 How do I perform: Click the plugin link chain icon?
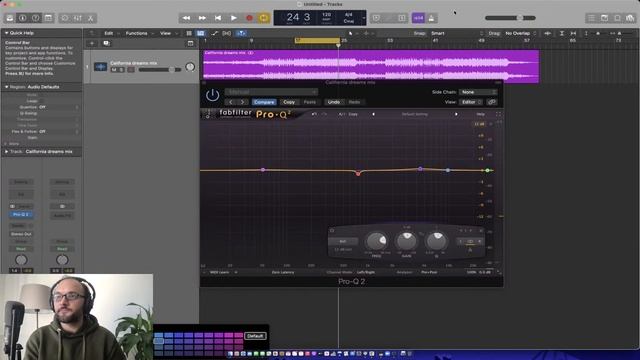coord(492,102)
